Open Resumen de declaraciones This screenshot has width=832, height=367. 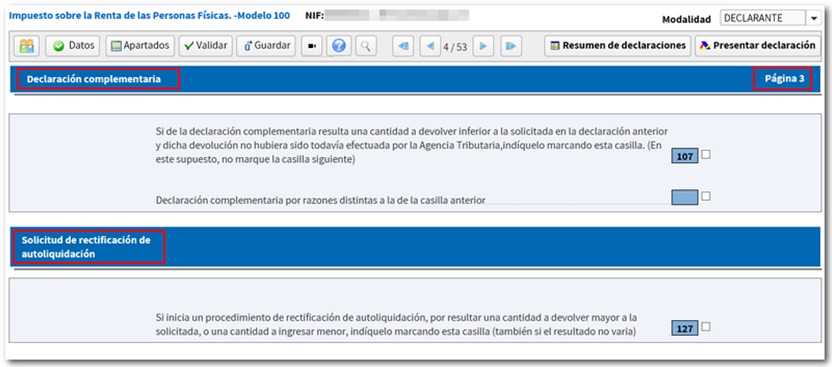click(x=618, y=46)
